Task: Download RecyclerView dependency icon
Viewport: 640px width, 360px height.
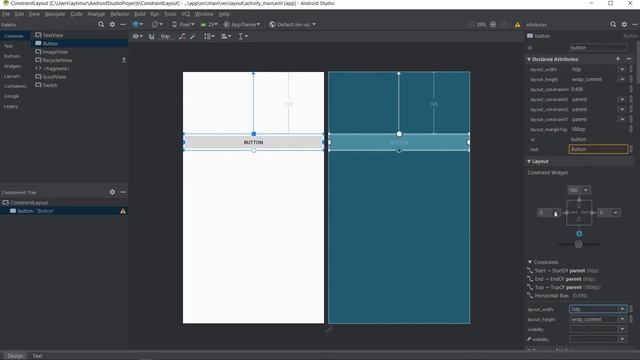Action: coord(124,60)
